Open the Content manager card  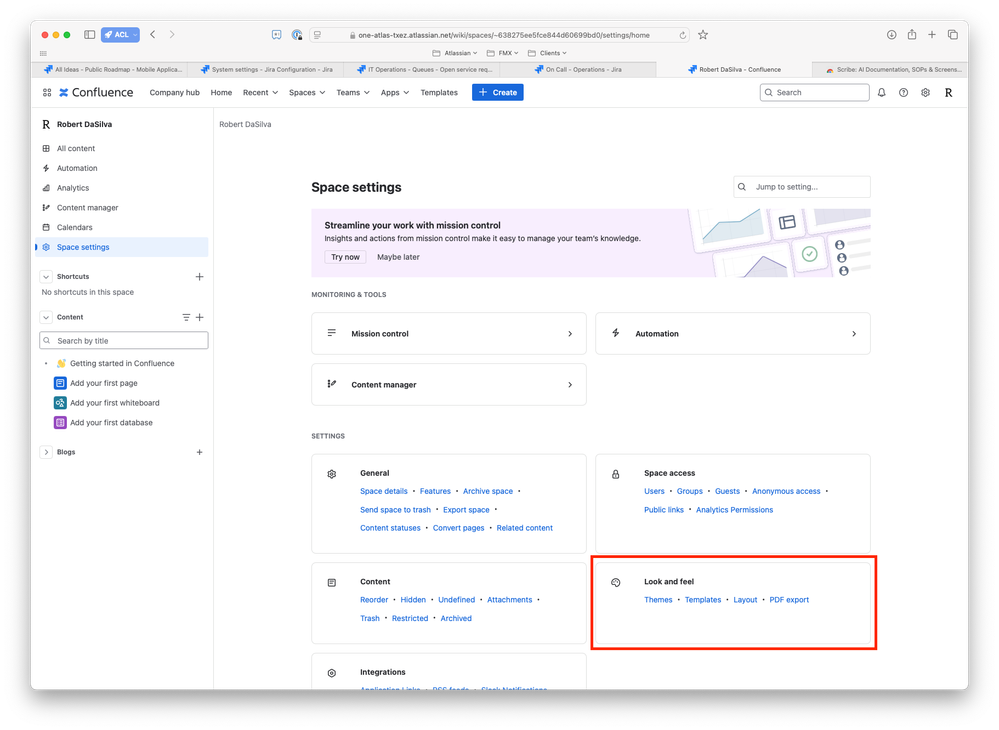tap(449, 384)
